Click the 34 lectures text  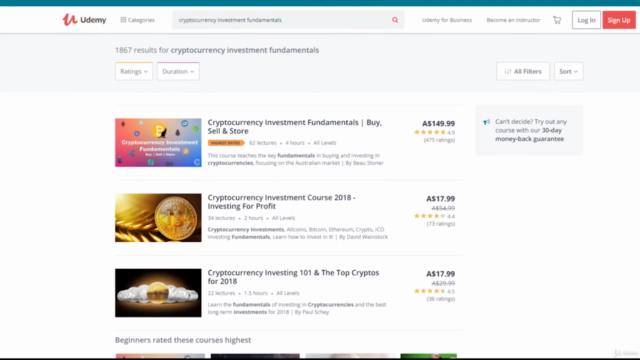click(221, 218)
